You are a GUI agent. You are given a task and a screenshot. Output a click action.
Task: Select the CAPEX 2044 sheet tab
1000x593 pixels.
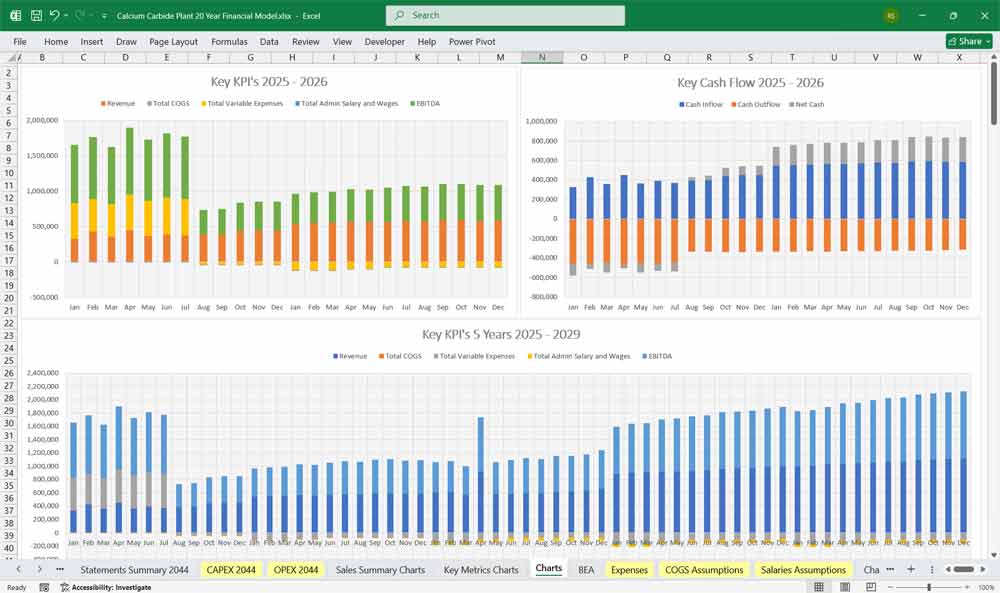[x=231, y=568]
